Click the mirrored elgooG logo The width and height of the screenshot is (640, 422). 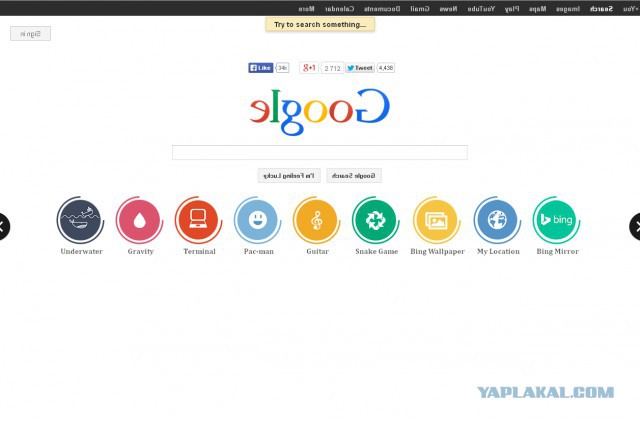[x=320, y=111]
